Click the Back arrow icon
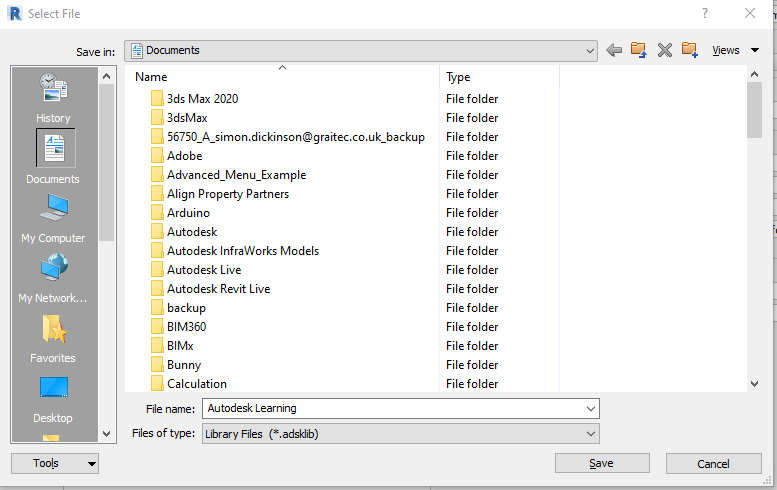The width and height of the screenshot is (777, 490). (614, 50)
